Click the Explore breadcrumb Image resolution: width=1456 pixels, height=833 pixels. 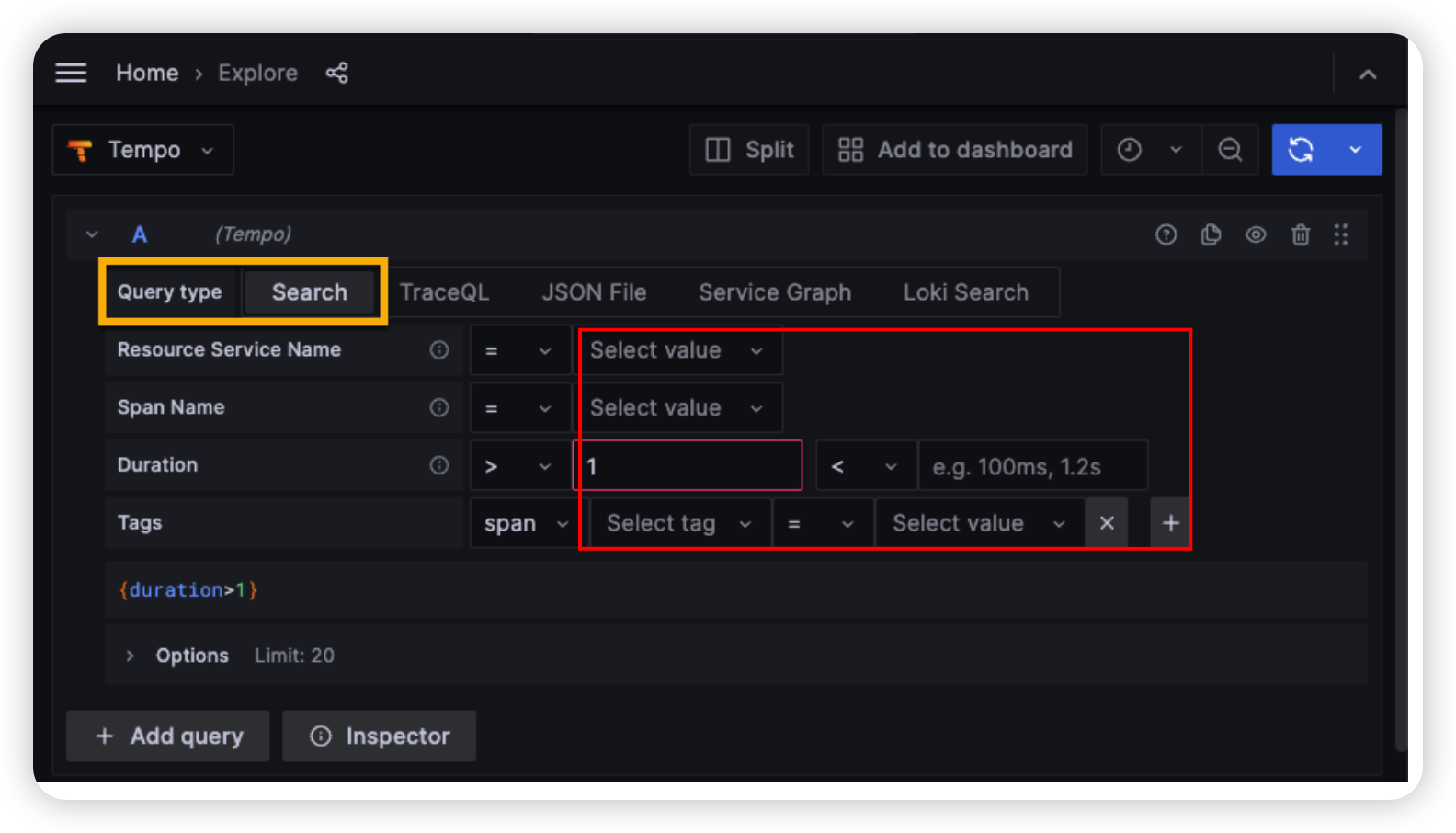pyautogui.click(x=257, y=73)
